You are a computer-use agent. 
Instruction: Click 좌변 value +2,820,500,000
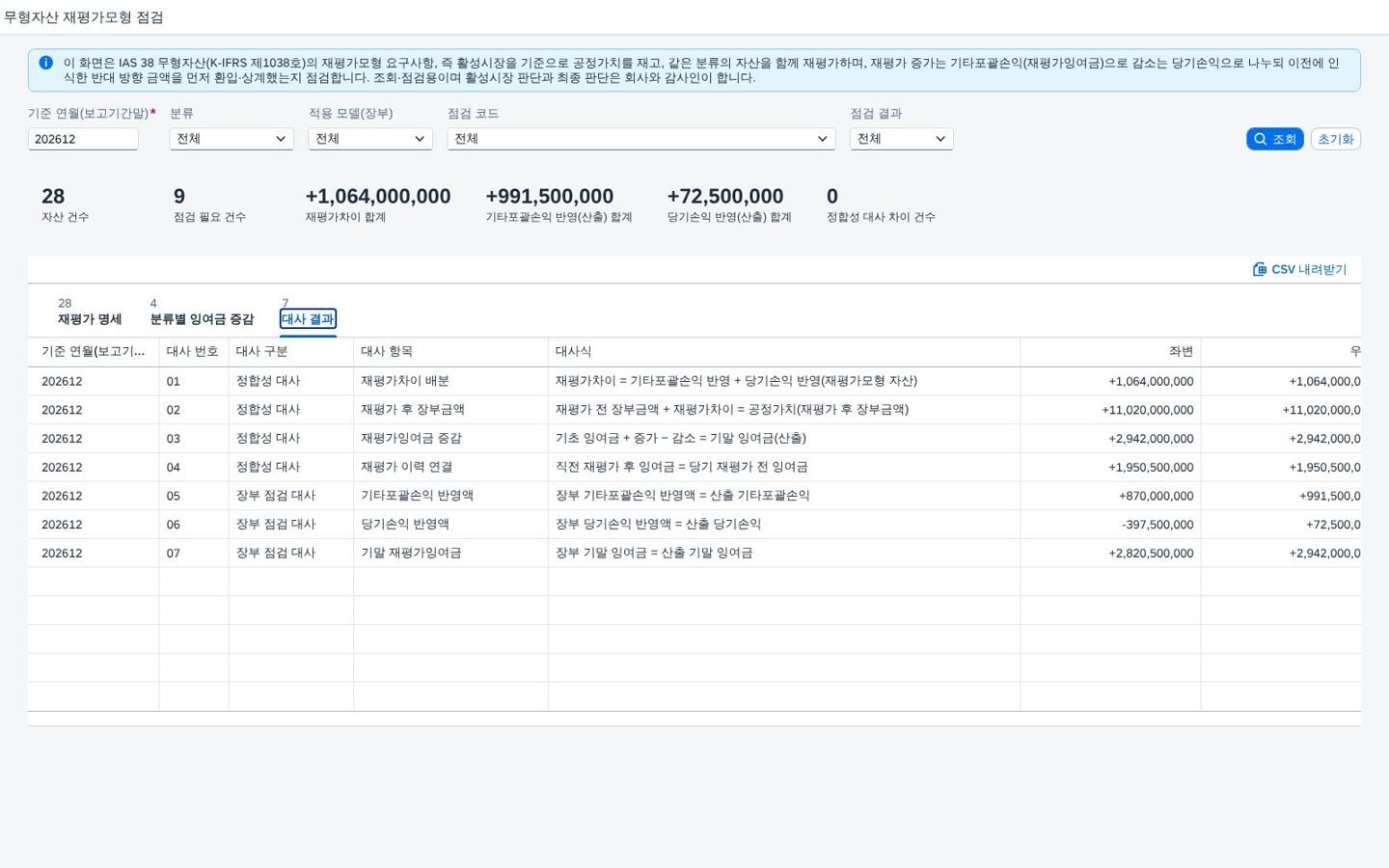(x=1151, y=554)
